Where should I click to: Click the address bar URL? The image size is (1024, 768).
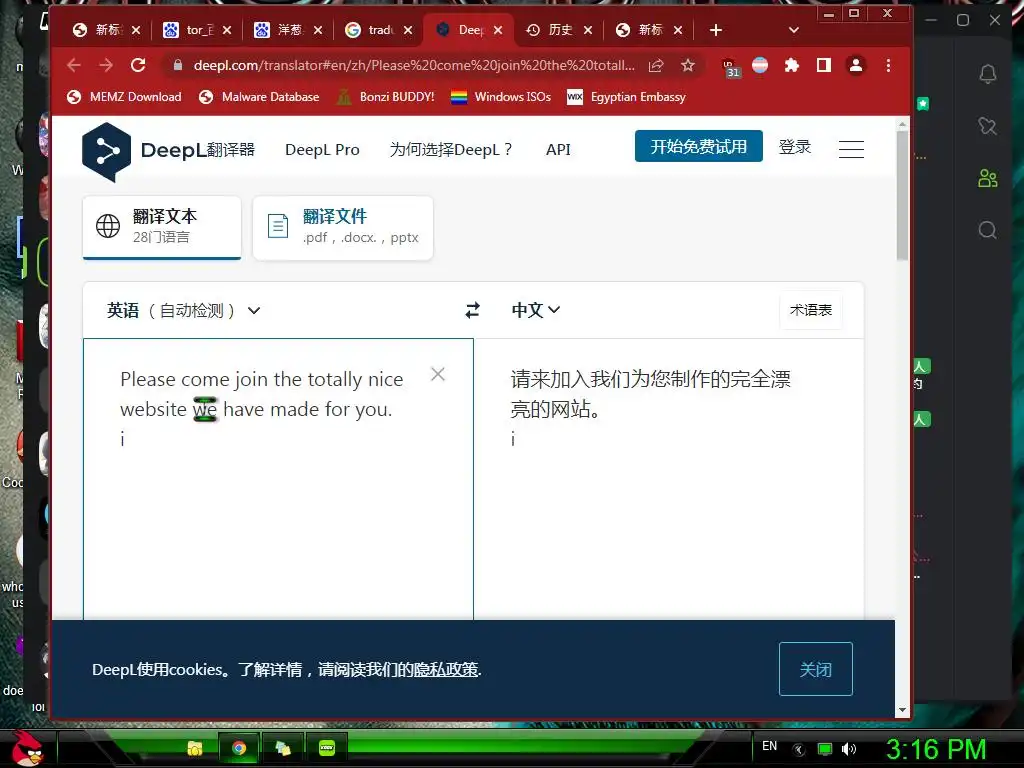tap(414, 65)
